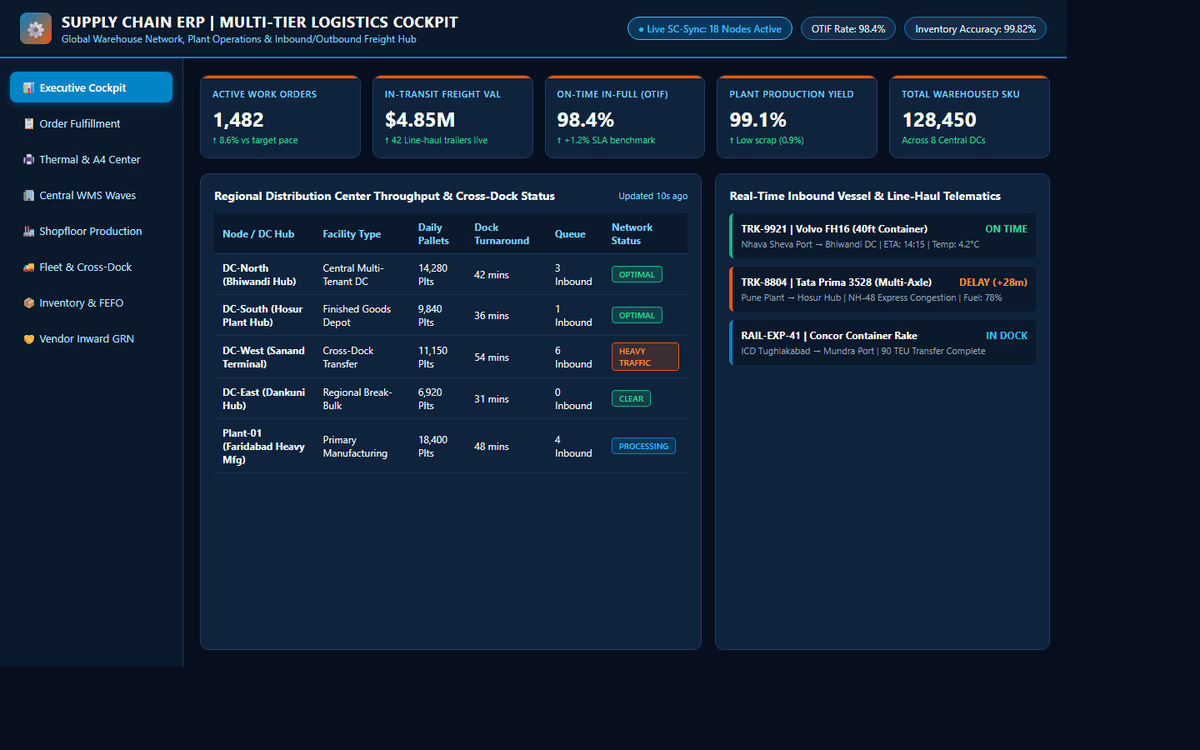Click the HEAVY TRAFFIC badge for DC-West
This screenshot has height=750, width=1200.
click(645, 357)
